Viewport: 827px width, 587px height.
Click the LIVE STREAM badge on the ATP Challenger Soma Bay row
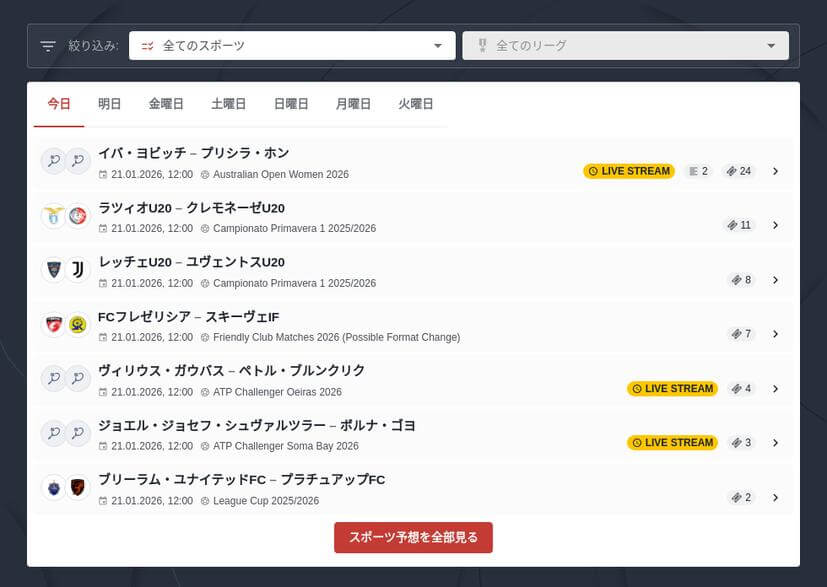[674, 443]
